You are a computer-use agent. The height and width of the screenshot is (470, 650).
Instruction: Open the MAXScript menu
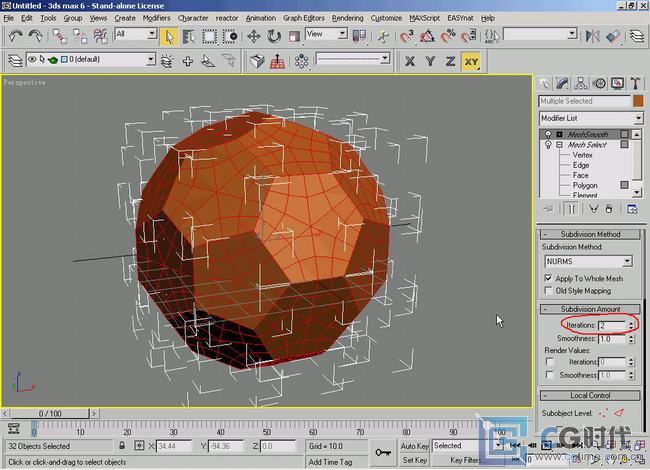tap(424, 18)
